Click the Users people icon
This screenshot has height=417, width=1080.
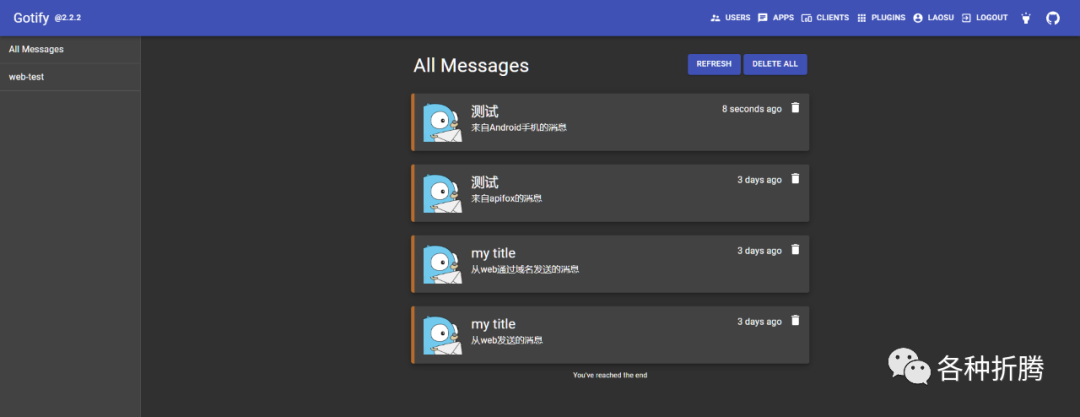point(715,18)
